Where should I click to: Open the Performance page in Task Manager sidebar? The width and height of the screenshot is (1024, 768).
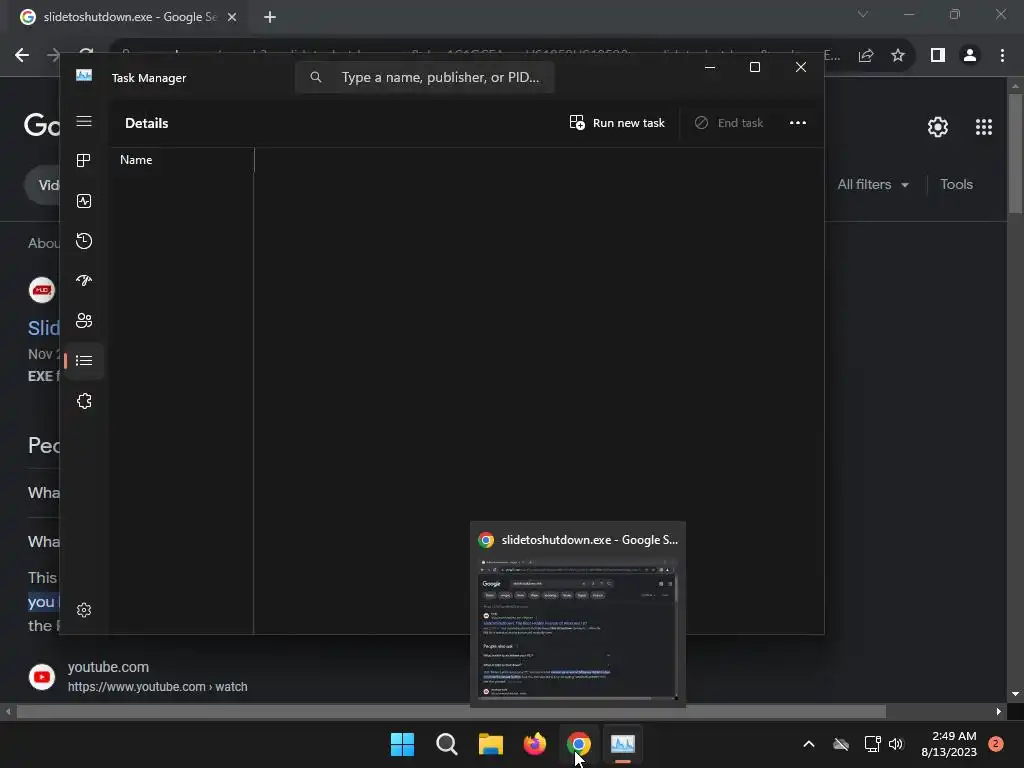click(84, 201)
